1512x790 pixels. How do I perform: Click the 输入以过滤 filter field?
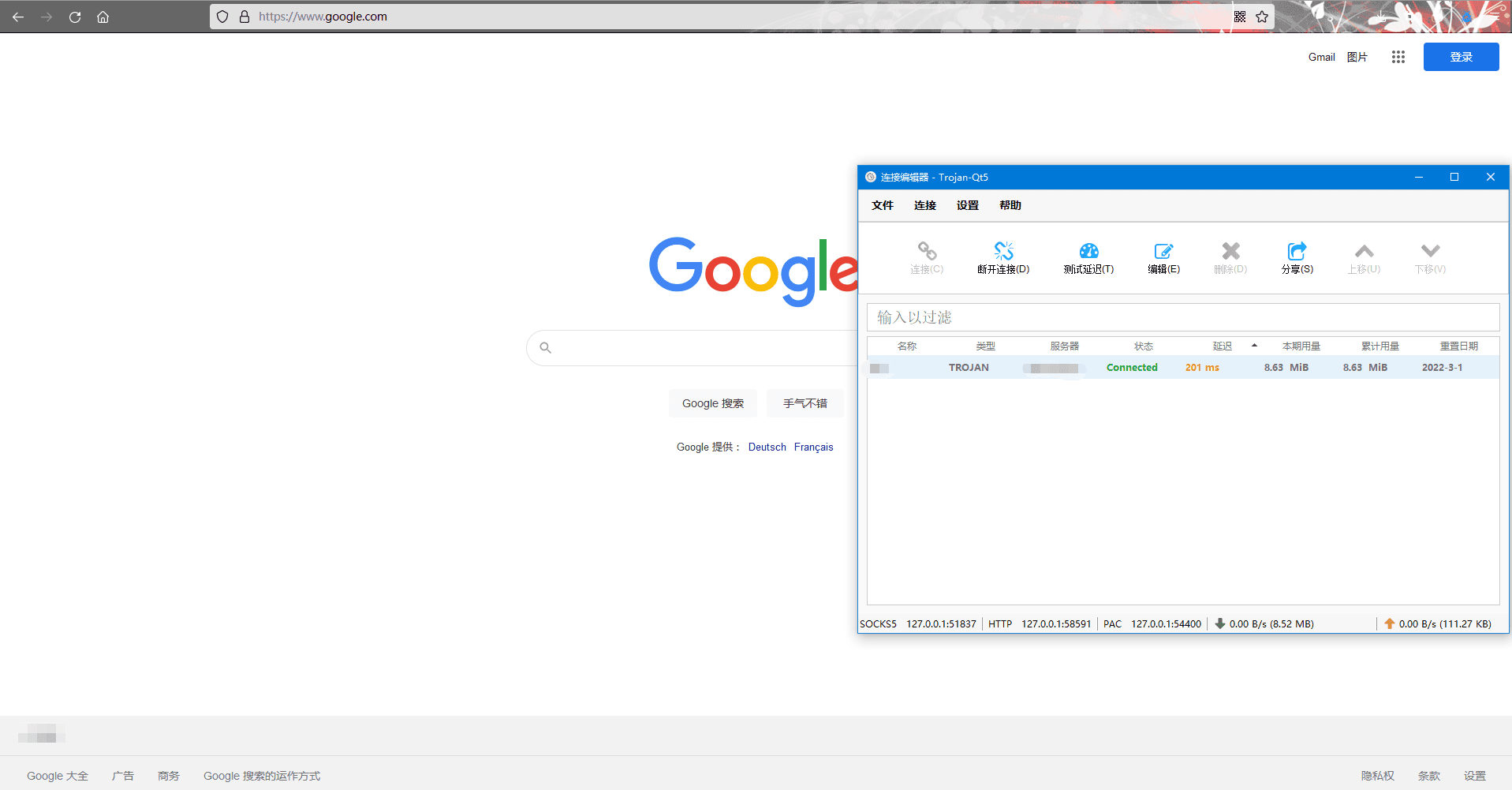[1183, 317]
